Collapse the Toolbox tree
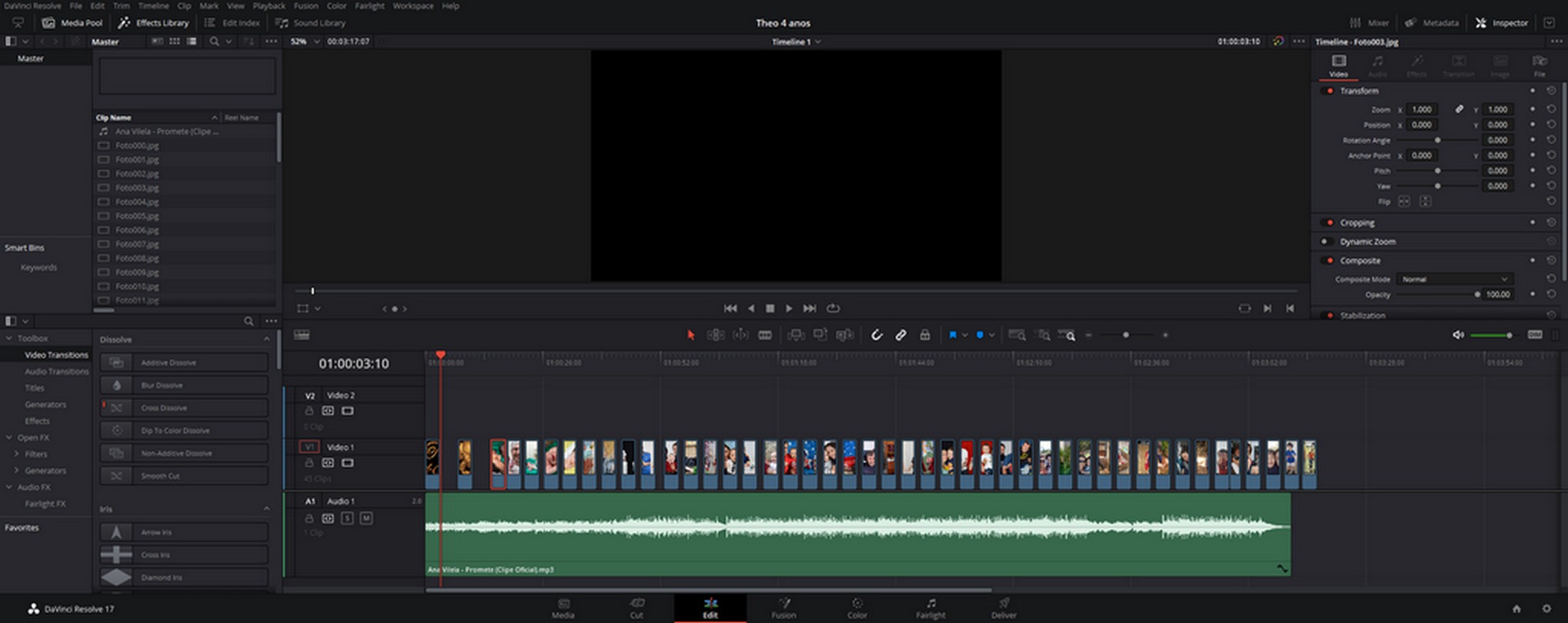The height and width of the screenshot is (623, 1568). tap(9, 338)
